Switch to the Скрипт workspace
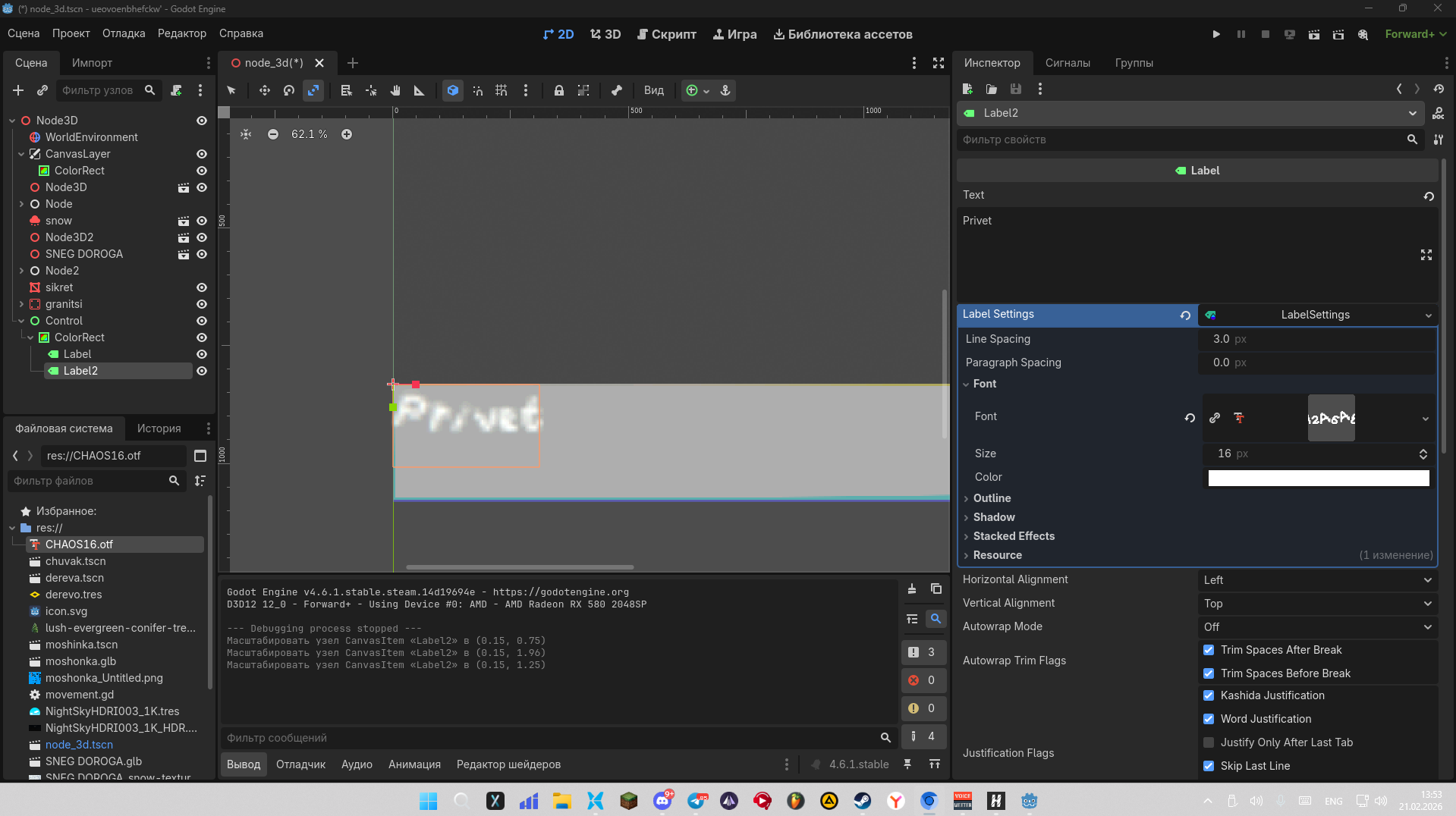Viewport: 1456px width, 816px height. click(x=666, y=34)
